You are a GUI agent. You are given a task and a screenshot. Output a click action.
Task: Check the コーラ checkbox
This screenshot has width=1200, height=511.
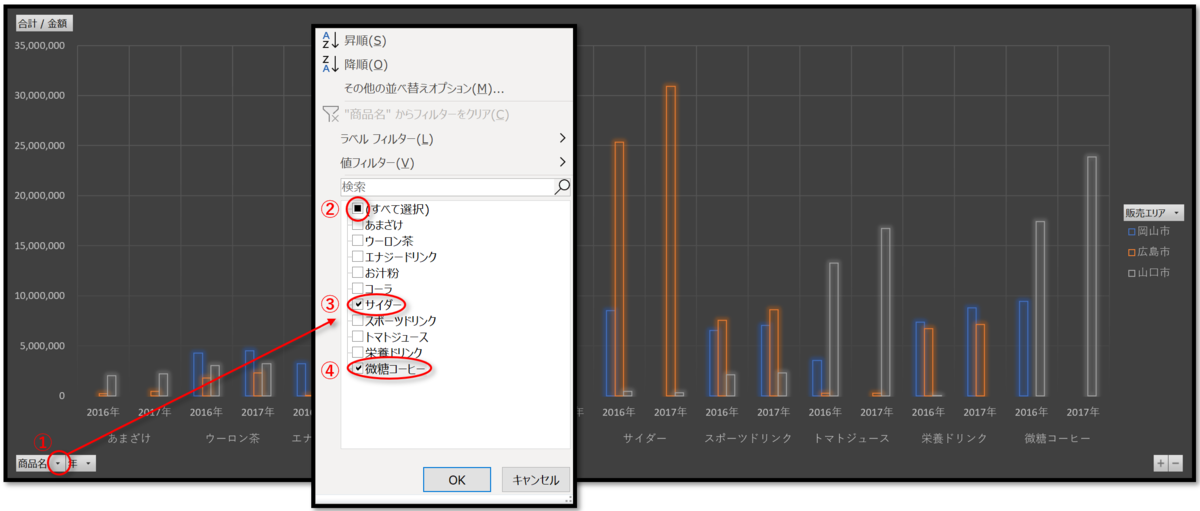pyautogui.click(x=357, y=288)
